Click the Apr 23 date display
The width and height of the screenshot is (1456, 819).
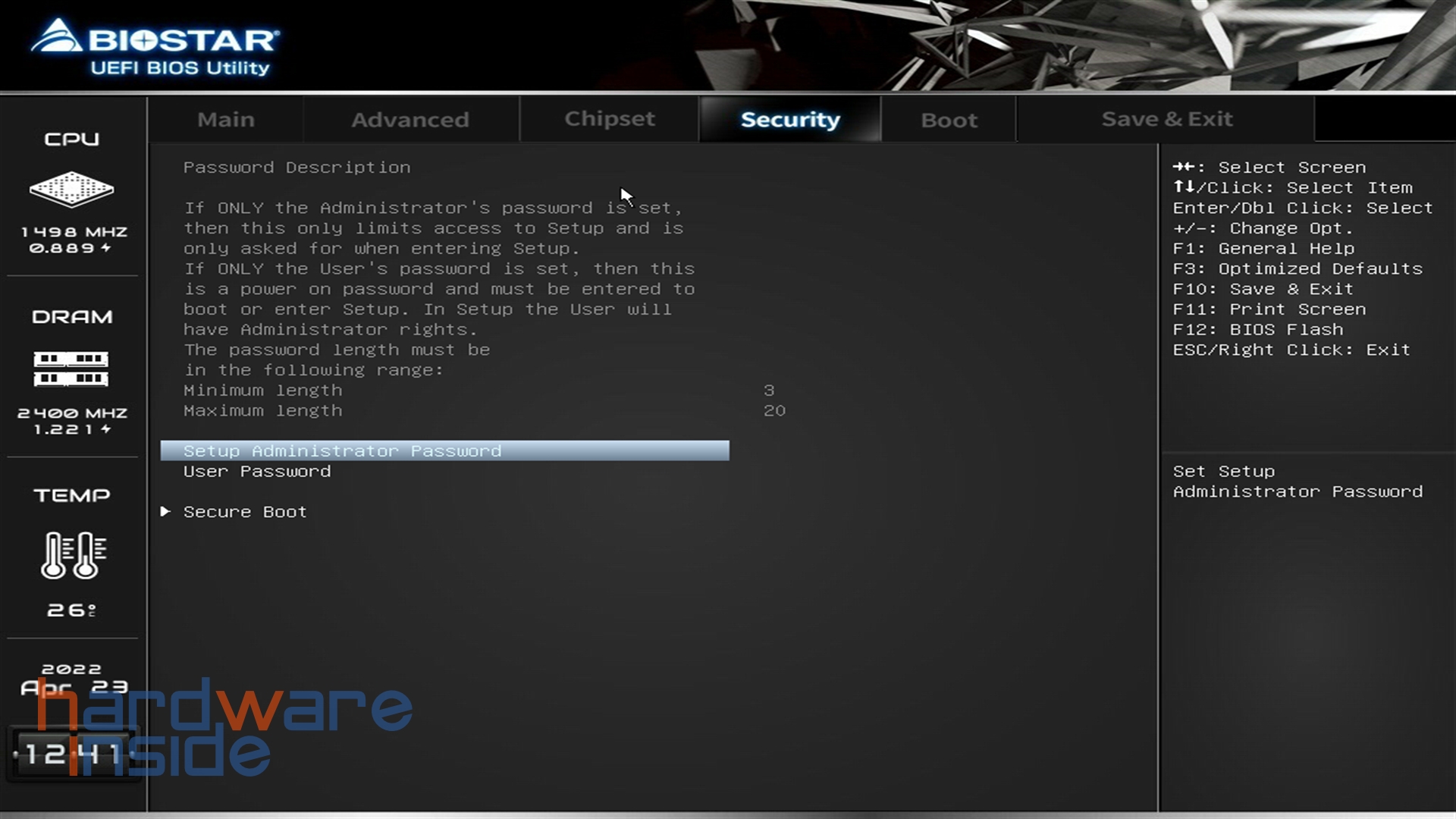click(74, 687)
